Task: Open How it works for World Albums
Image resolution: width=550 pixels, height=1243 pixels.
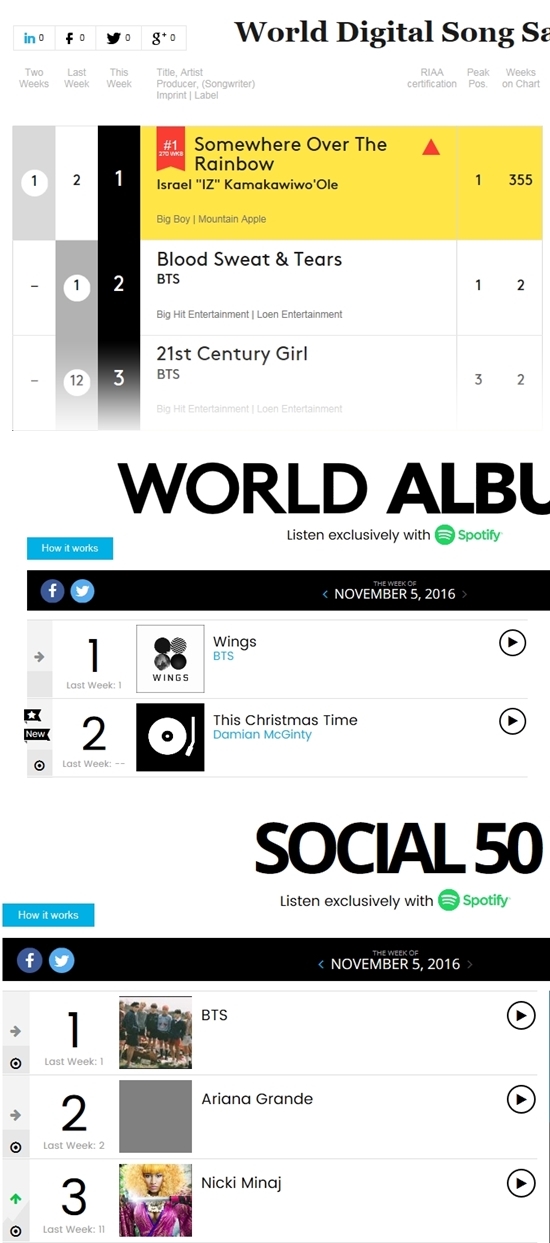Action: pos(70,548)
